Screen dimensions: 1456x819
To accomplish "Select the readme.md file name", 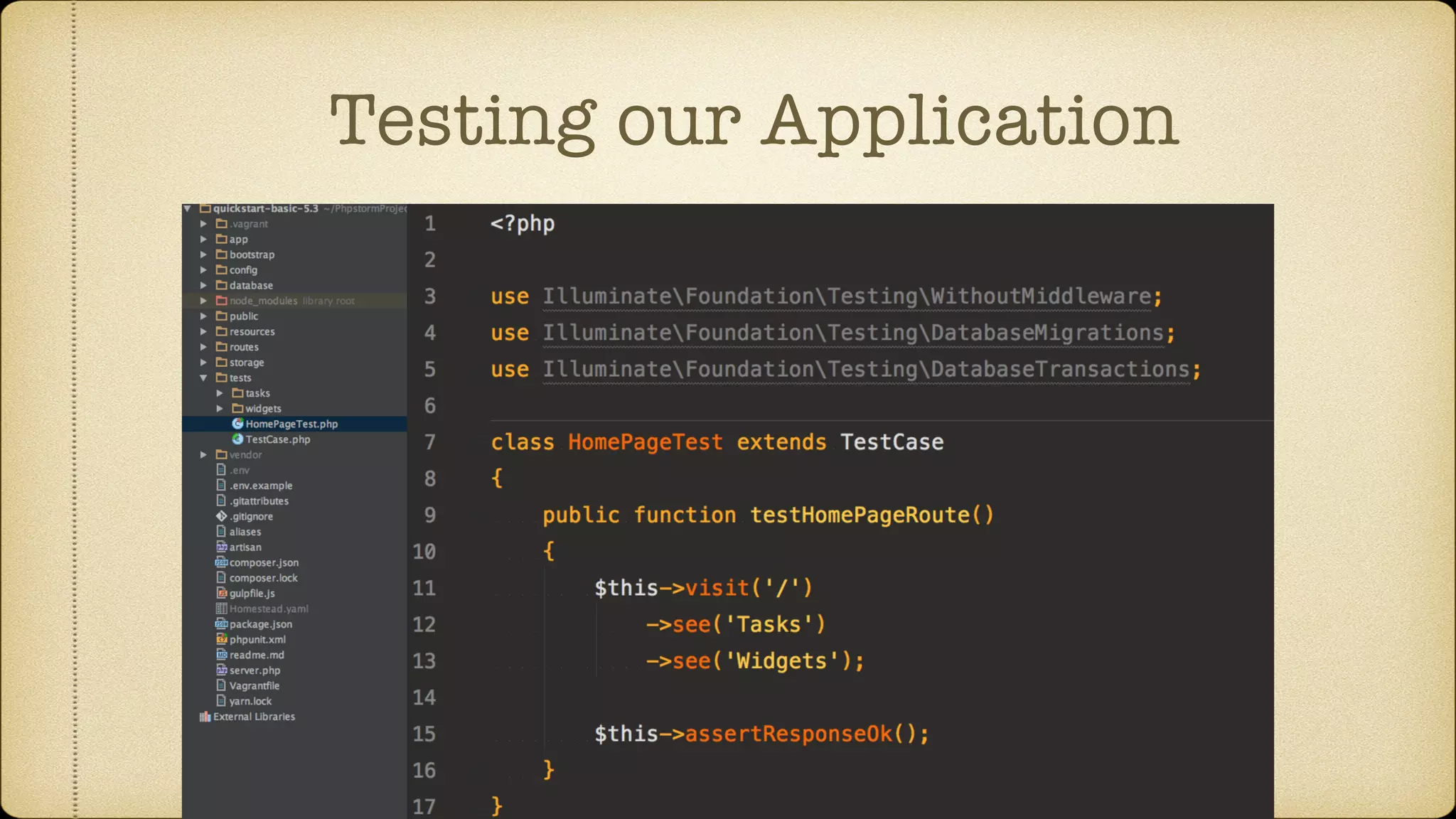I will pyautogui.click(x=257, y=655).
